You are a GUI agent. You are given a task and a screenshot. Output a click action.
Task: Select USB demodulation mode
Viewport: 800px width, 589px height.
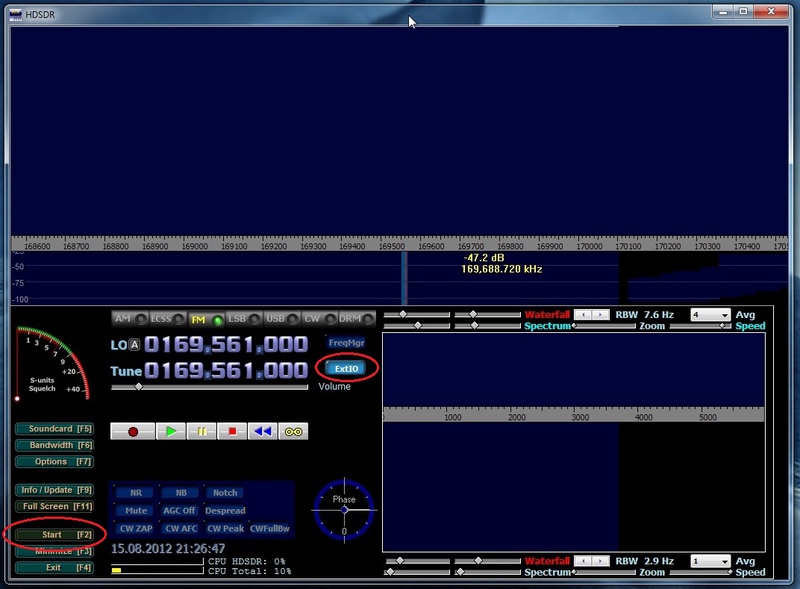click(x=282, y=319)
